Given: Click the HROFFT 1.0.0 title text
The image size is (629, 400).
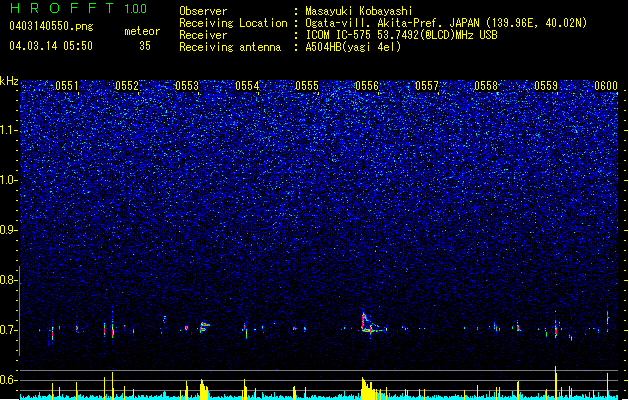Looking at the screenshot, I should (x=79, y=8).
